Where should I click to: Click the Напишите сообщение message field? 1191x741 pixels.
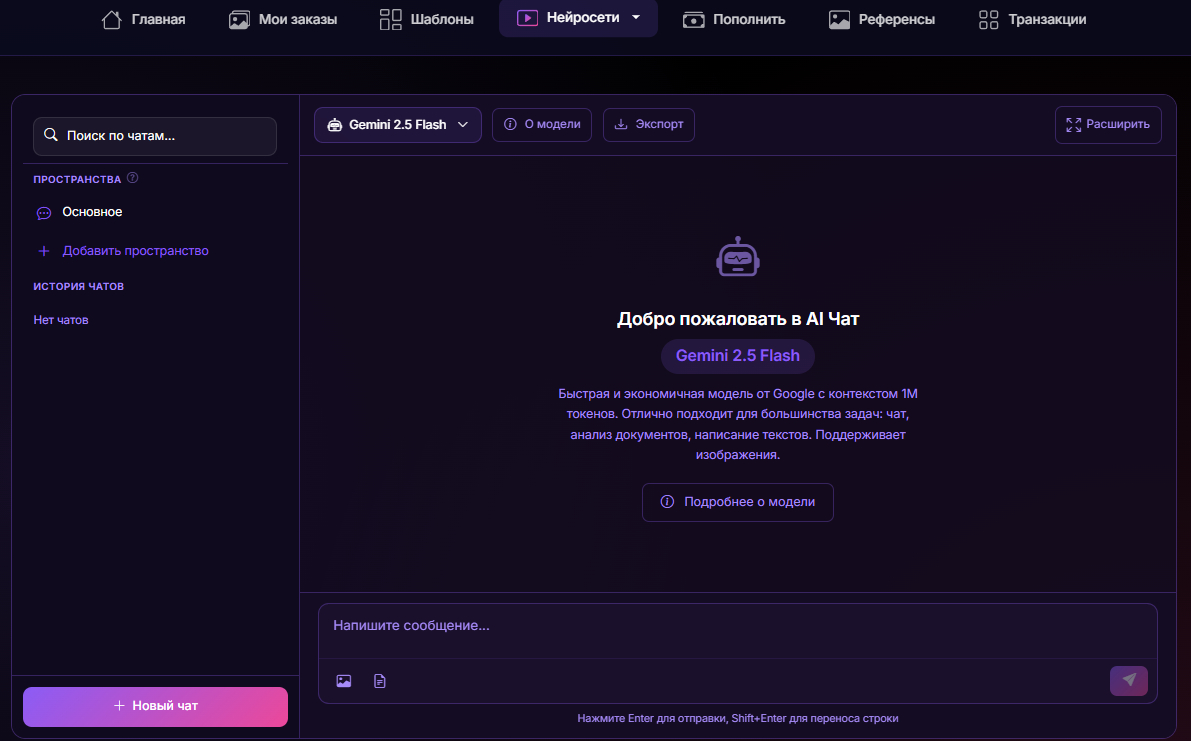[x=738, y=630]
